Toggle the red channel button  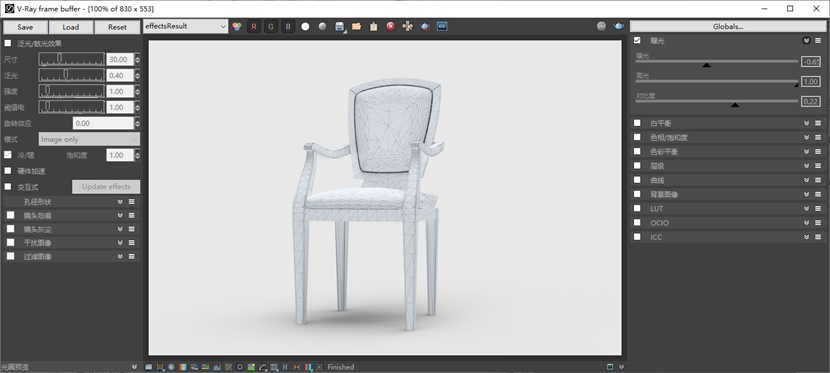254,26
